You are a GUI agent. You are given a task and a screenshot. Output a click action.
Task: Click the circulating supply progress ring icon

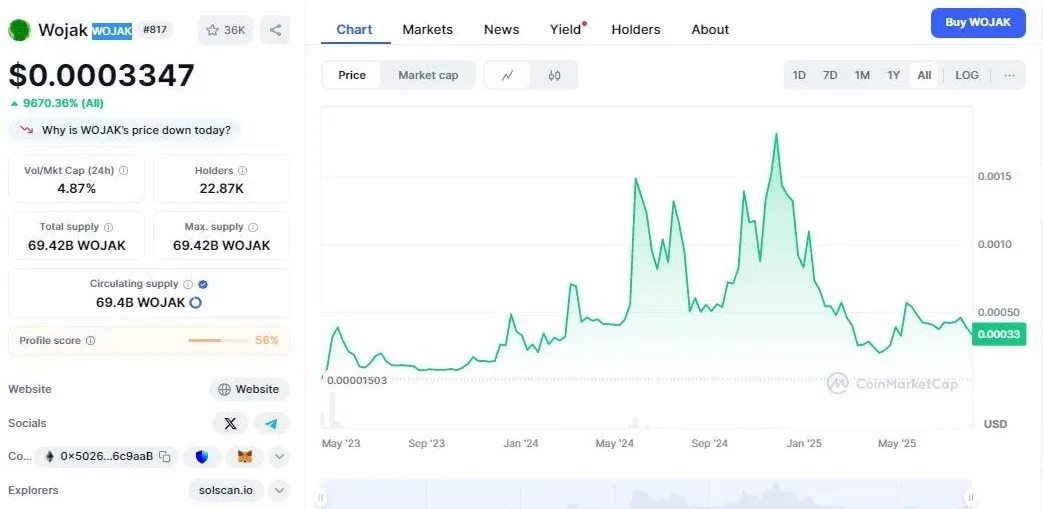coord(196,303)
